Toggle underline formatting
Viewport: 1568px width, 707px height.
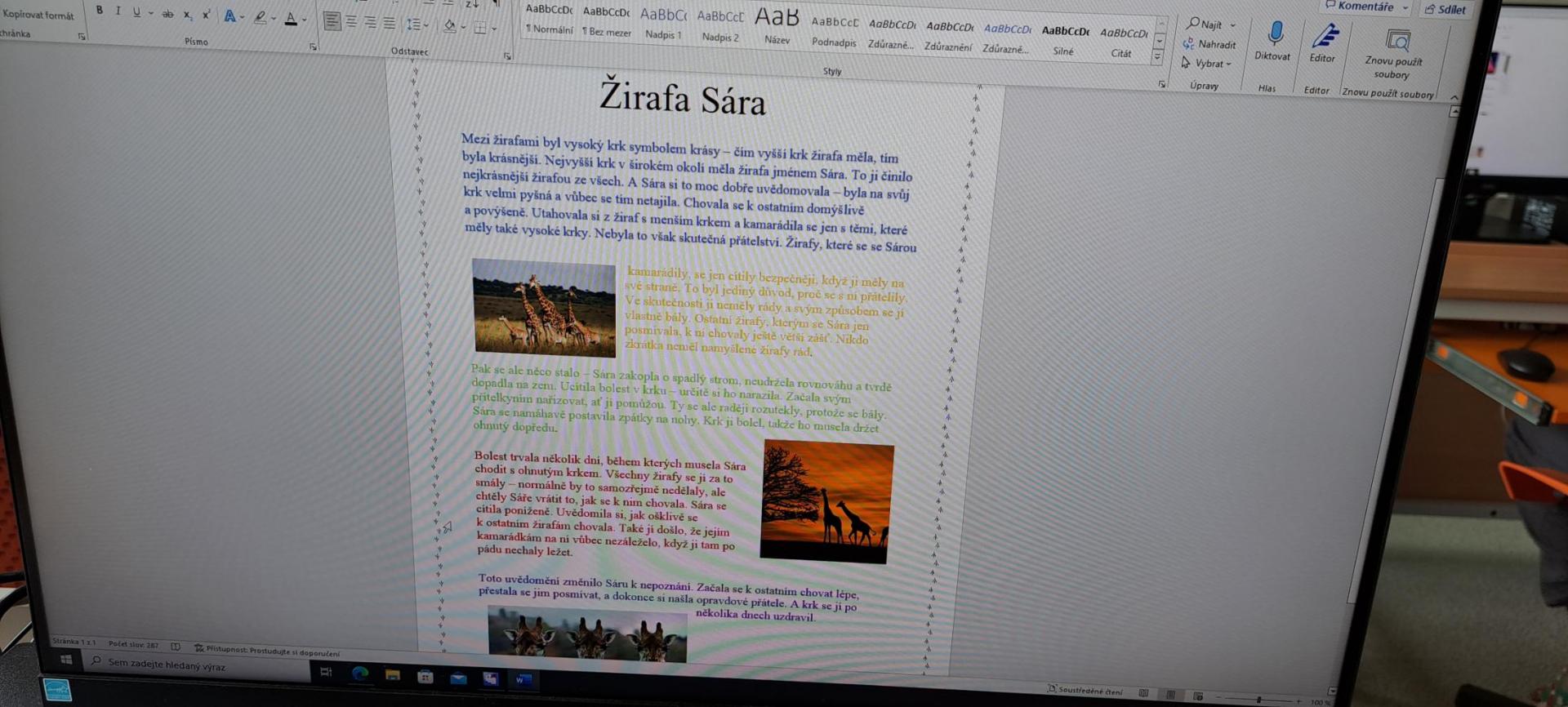(x=136, y=12)
